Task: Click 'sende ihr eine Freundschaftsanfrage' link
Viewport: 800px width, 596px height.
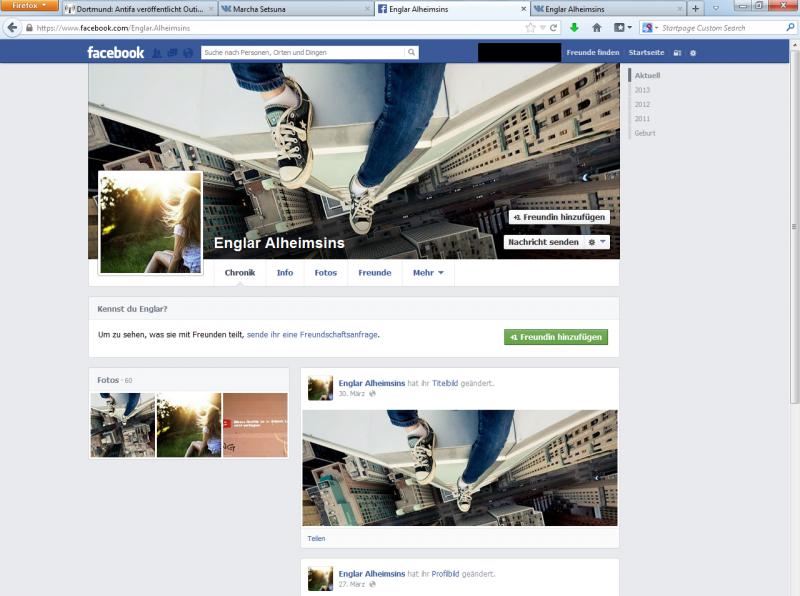Action: pos(312,334)
